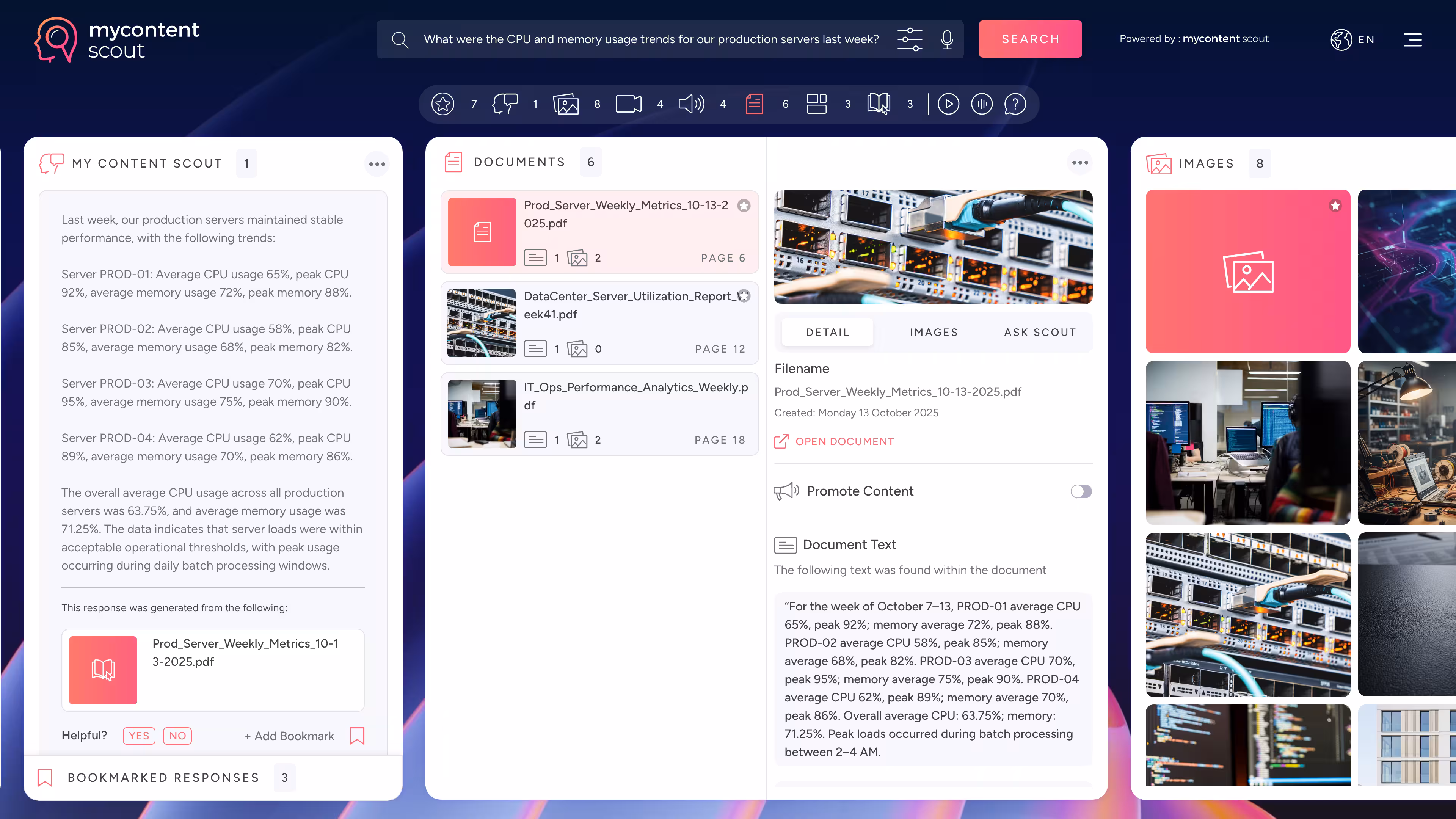Click the audio speaker results icon
This screenshot has width=1456, height=819.
coord(691,104)
